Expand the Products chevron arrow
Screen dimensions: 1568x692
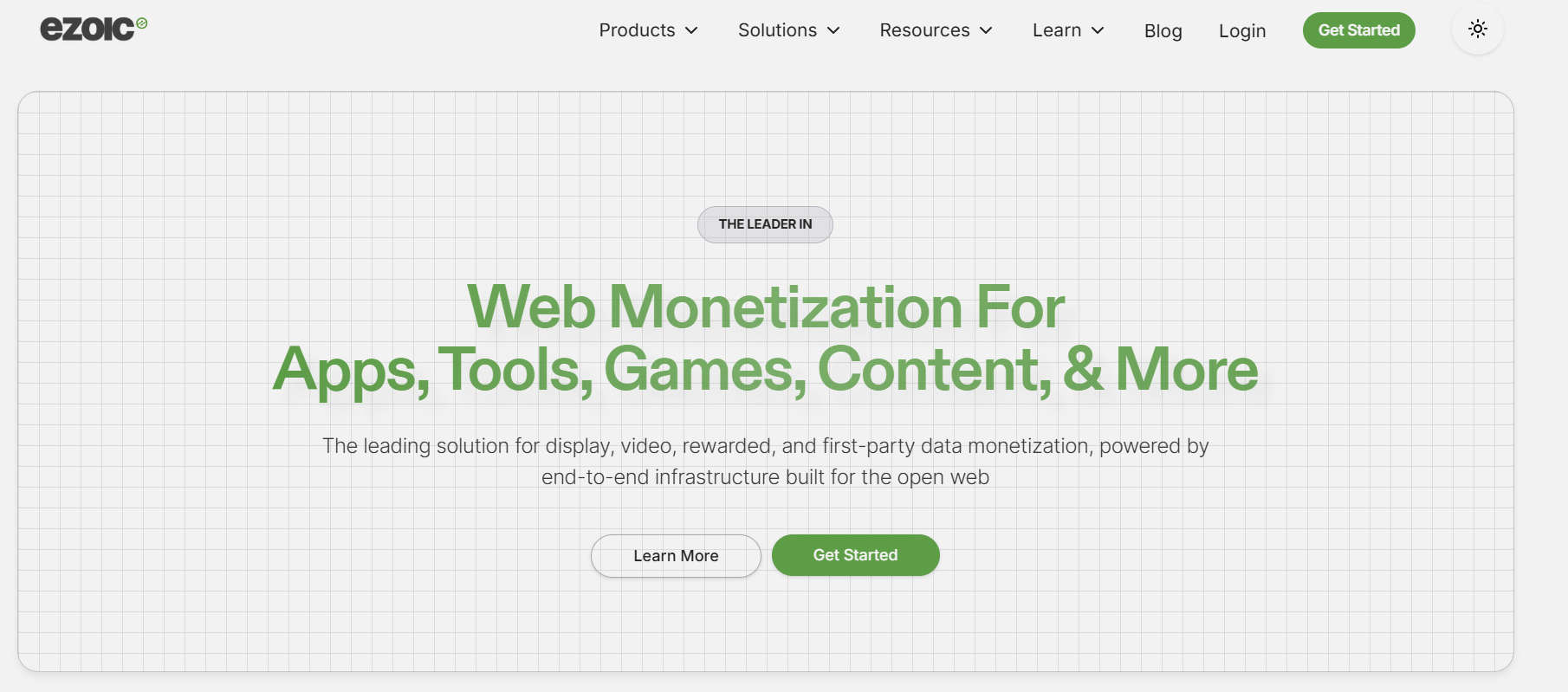click(x=691, y=30)
